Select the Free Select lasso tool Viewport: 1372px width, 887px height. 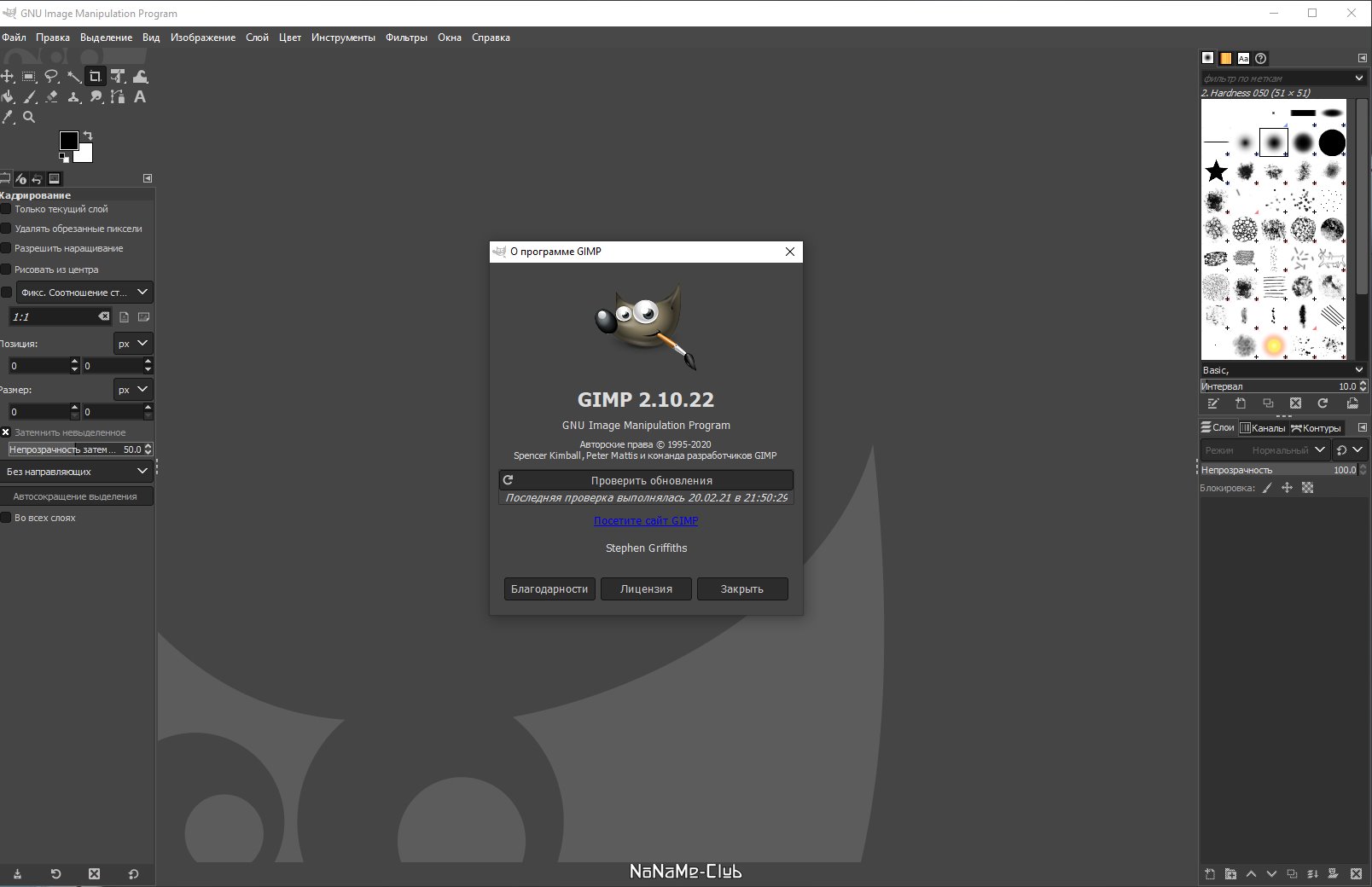tap(51, 77)
